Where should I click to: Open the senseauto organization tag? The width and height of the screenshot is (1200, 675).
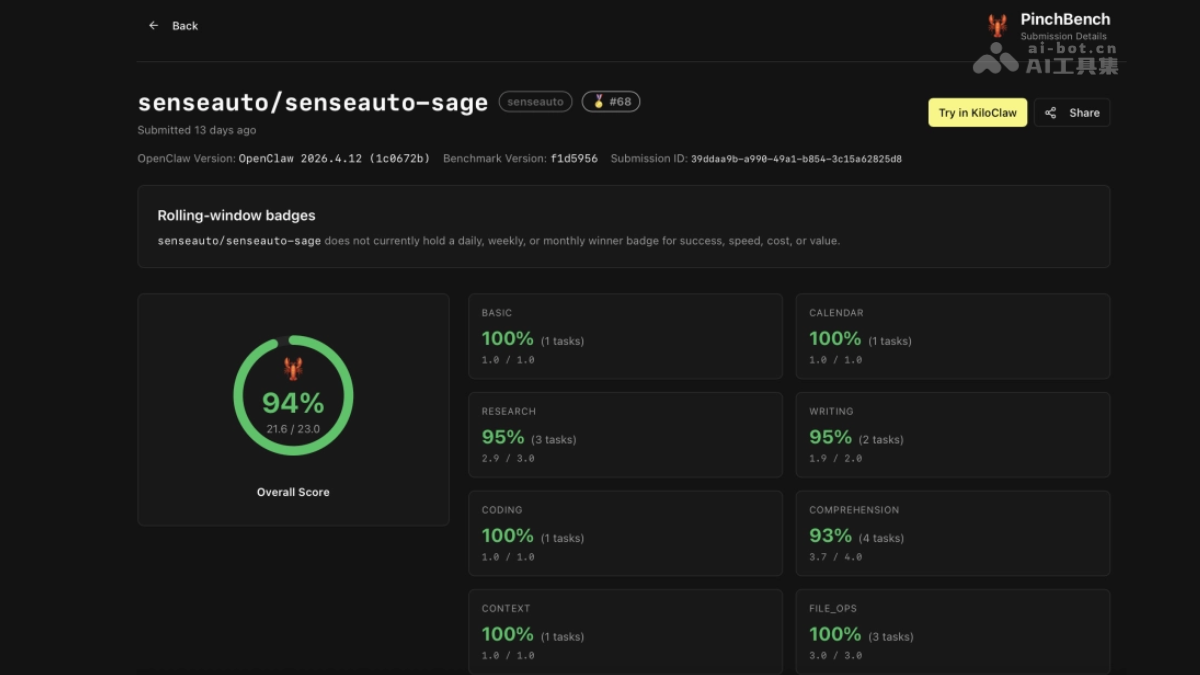coord(535,102)
